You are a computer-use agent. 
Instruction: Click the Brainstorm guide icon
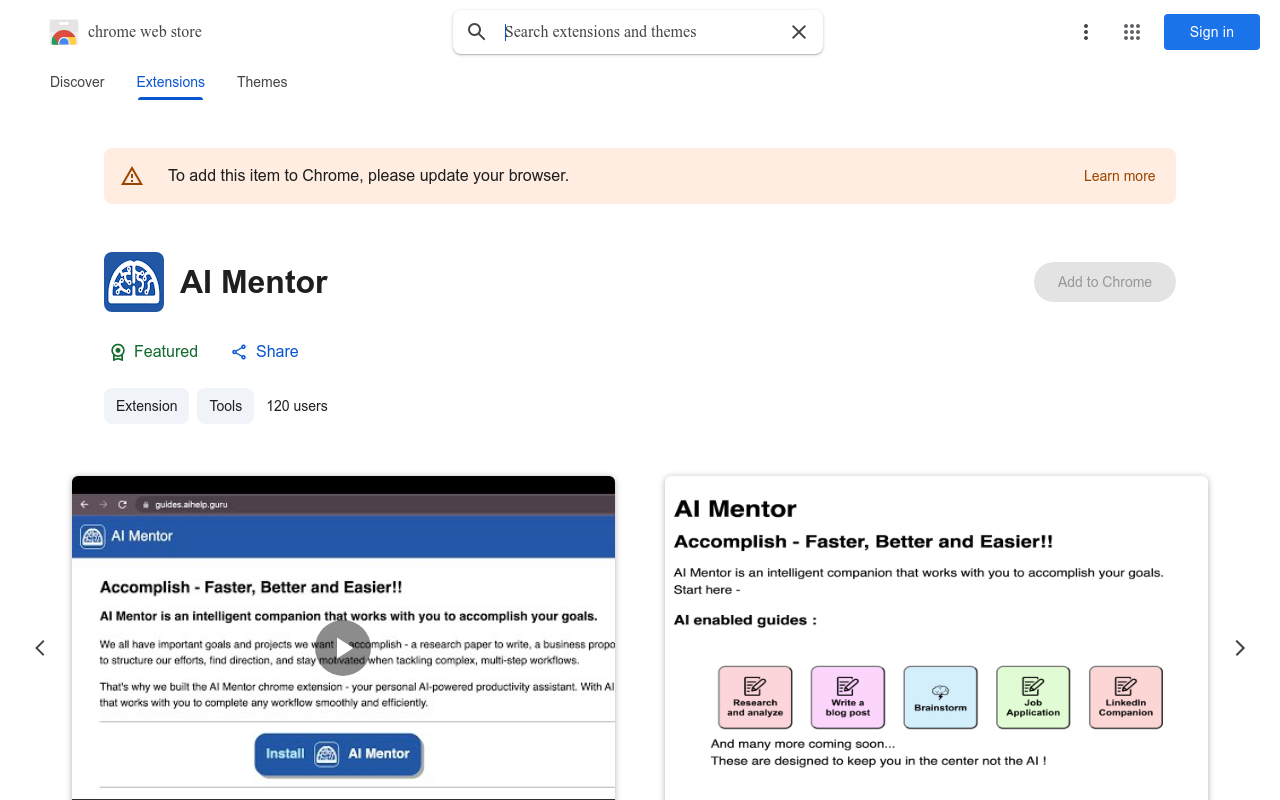940,697
